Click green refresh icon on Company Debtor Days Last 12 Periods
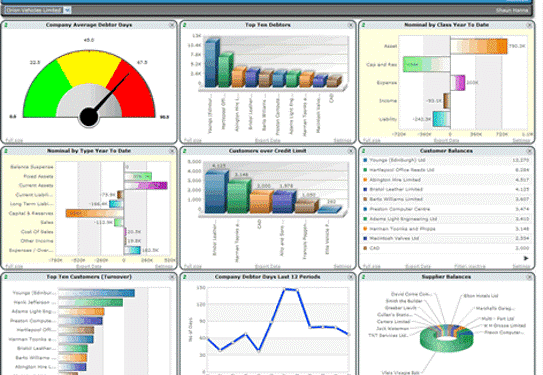 coord(185,277)
